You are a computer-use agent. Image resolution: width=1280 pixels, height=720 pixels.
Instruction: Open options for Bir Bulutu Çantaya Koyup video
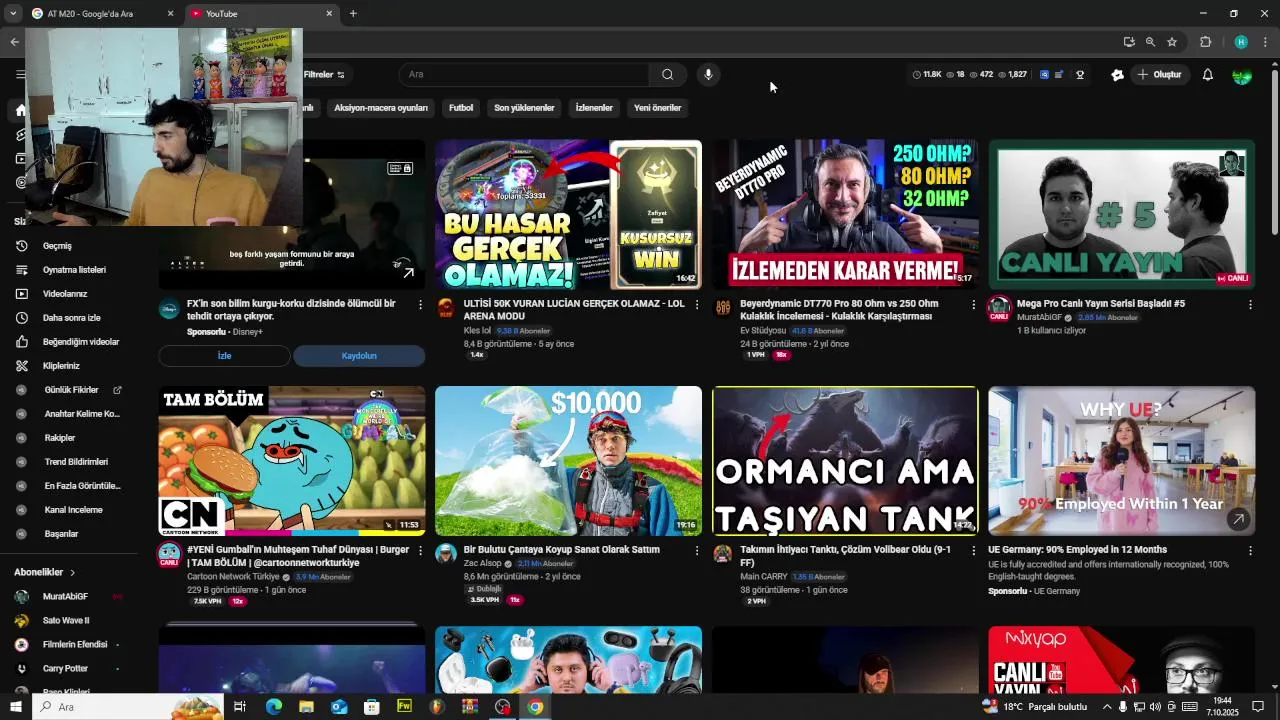pos(697,550)
